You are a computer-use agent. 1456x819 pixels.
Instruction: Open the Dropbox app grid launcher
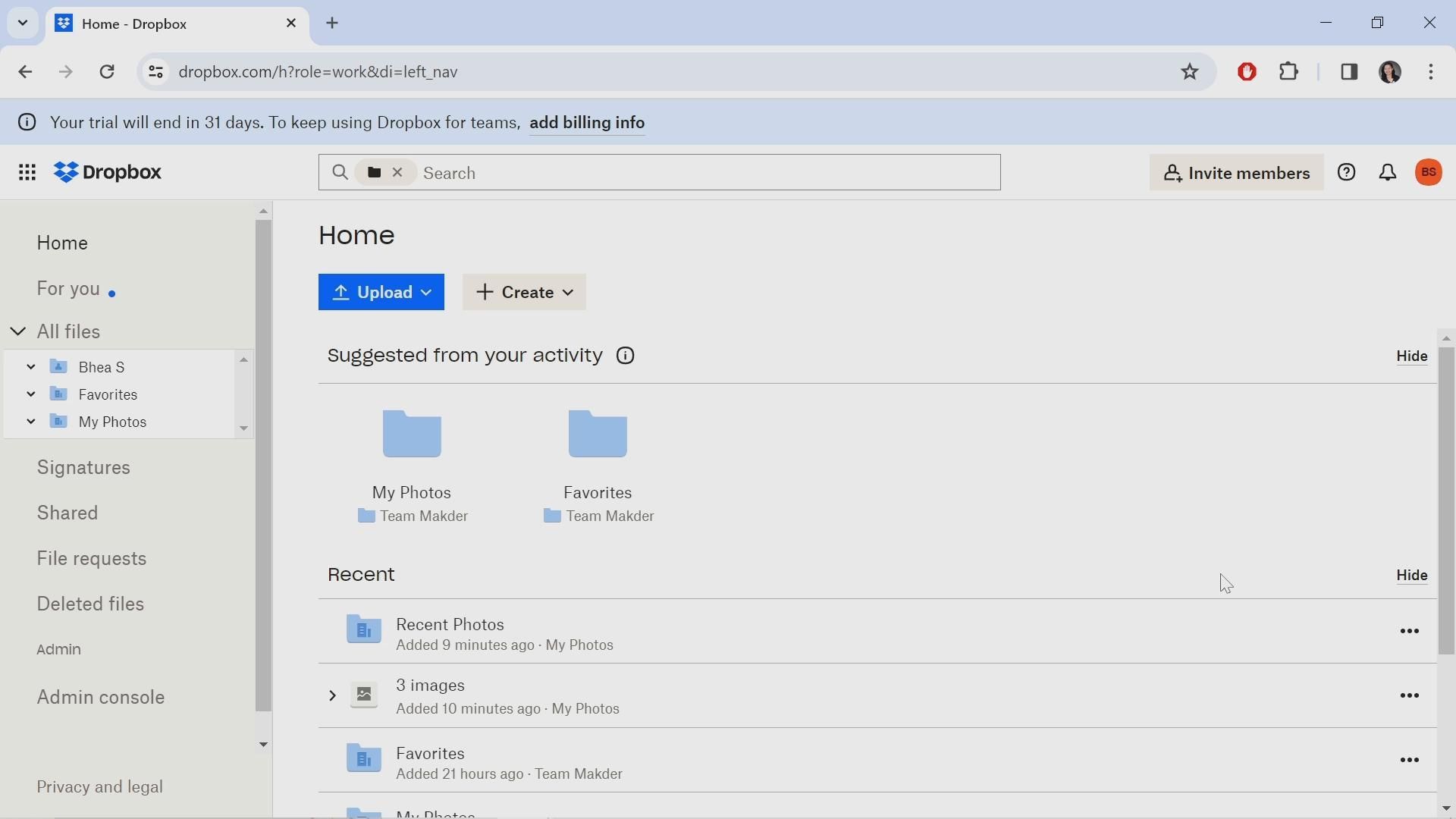click(x=27, y=173)
